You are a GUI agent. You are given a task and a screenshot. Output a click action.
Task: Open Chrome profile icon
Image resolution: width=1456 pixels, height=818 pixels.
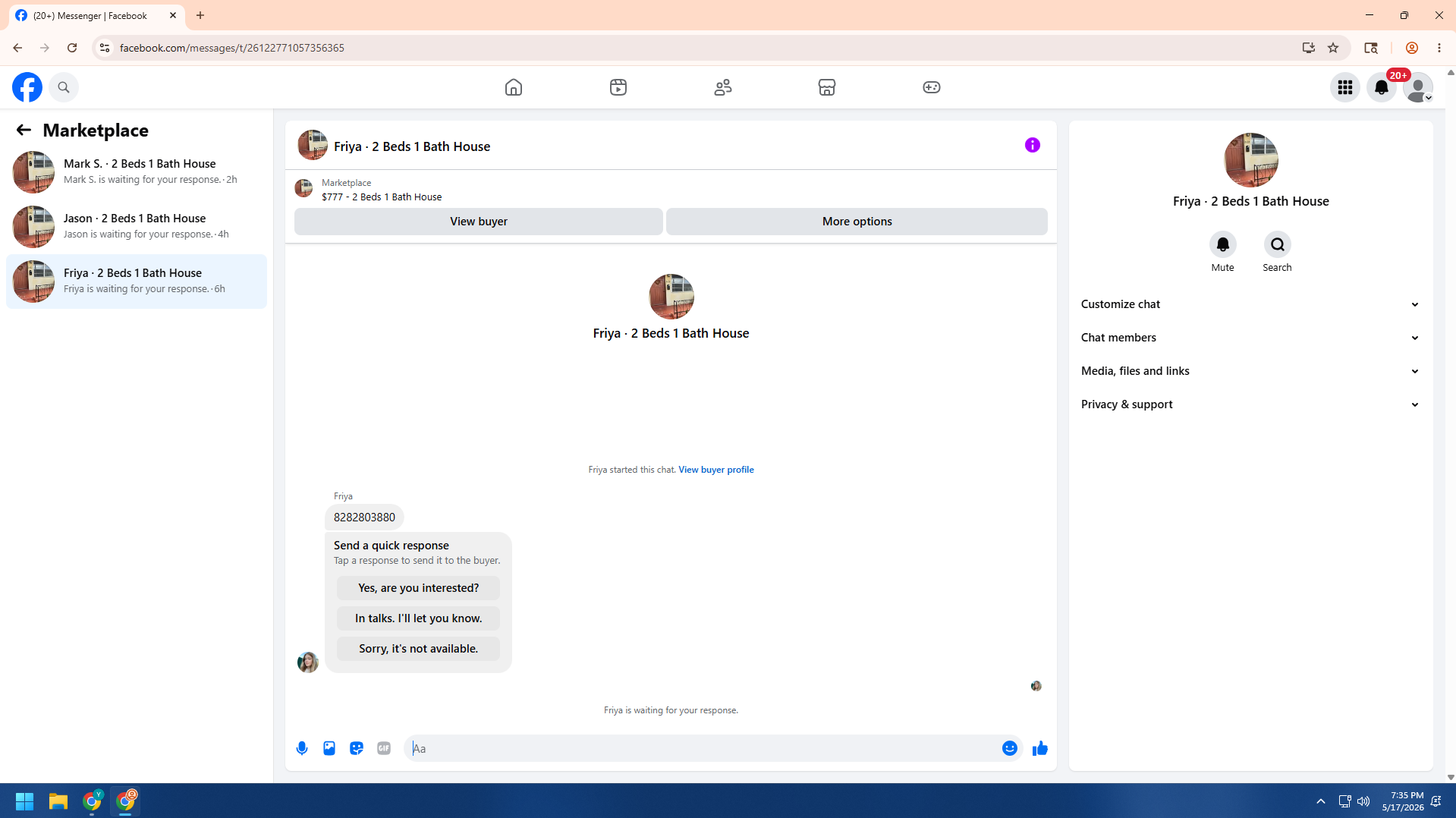(x=1412, y=48)
